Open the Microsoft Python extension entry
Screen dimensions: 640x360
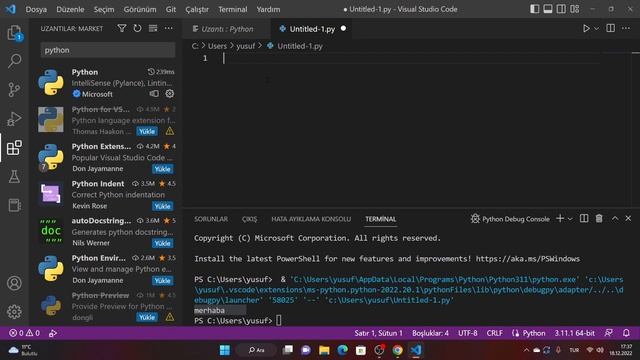tap(106, 83)
